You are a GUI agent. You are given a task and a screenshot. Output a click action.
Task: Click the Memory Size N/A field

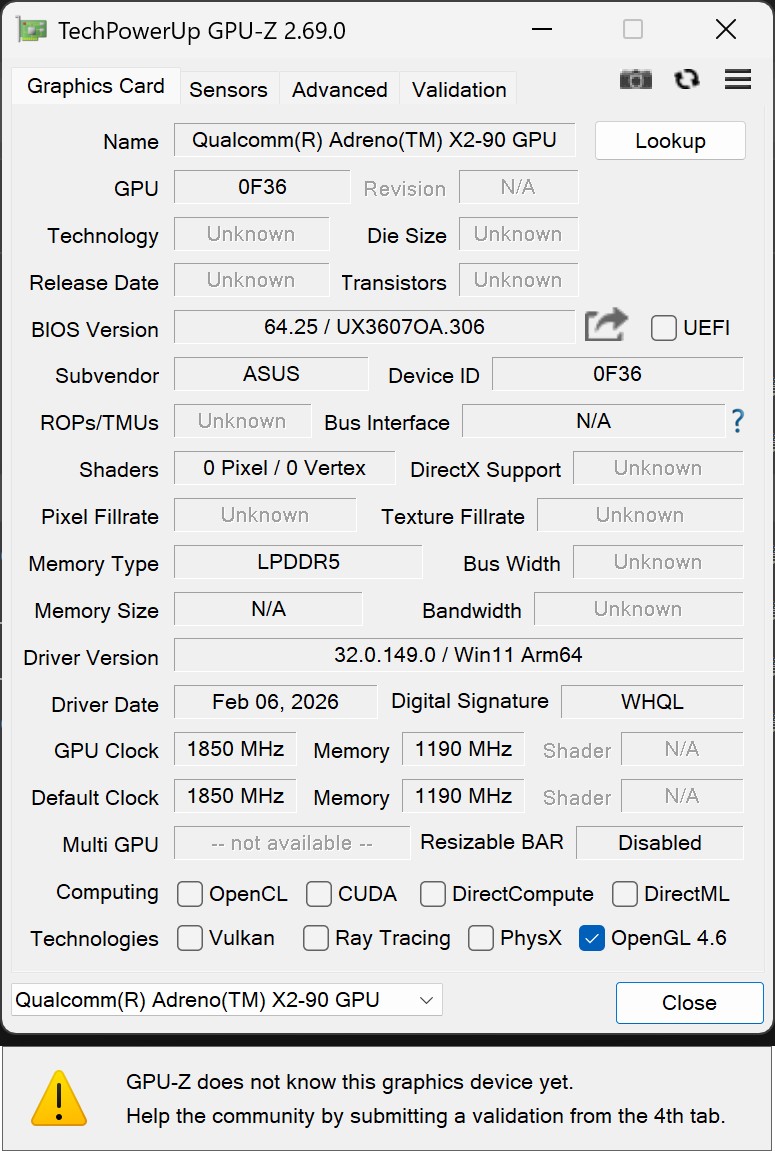coord(268,609)
